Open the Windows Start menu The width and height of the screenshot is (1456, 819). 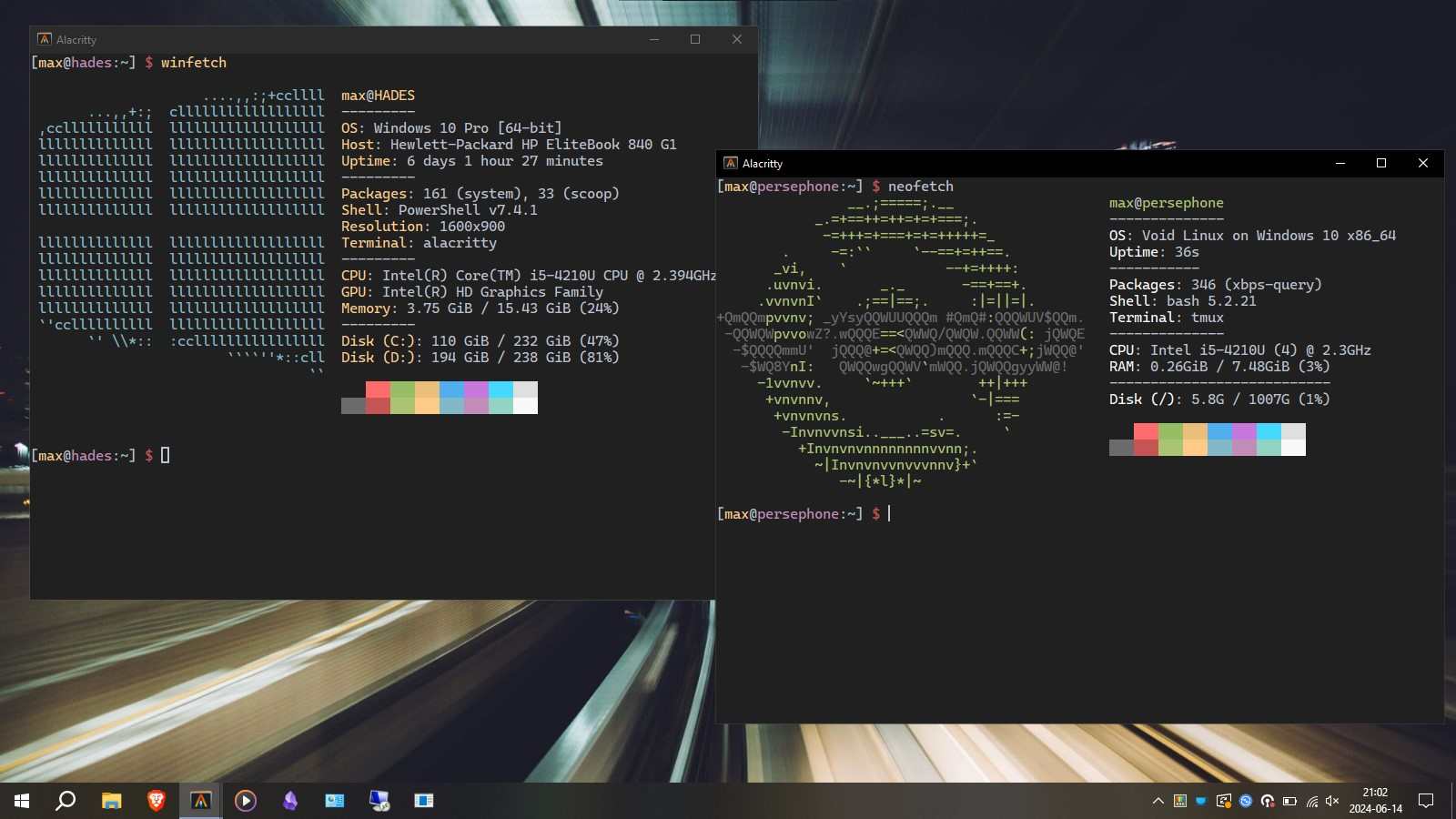pos(22,801)
